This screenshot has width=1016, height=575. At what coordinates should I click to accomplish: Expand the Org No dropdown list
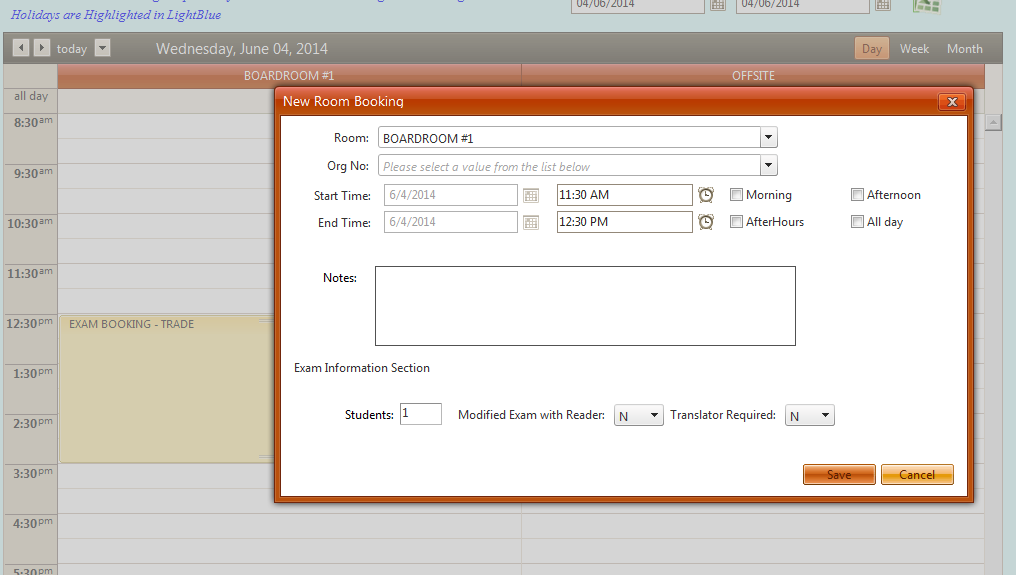click(768, 165)
